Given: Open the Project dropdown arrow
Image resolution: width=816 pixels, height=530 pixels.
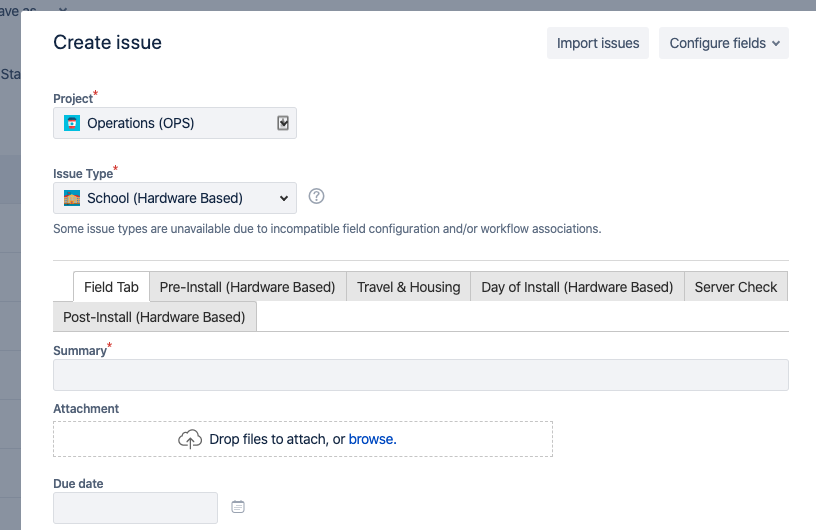Looking at the screenshot, I should click(283, 123).
